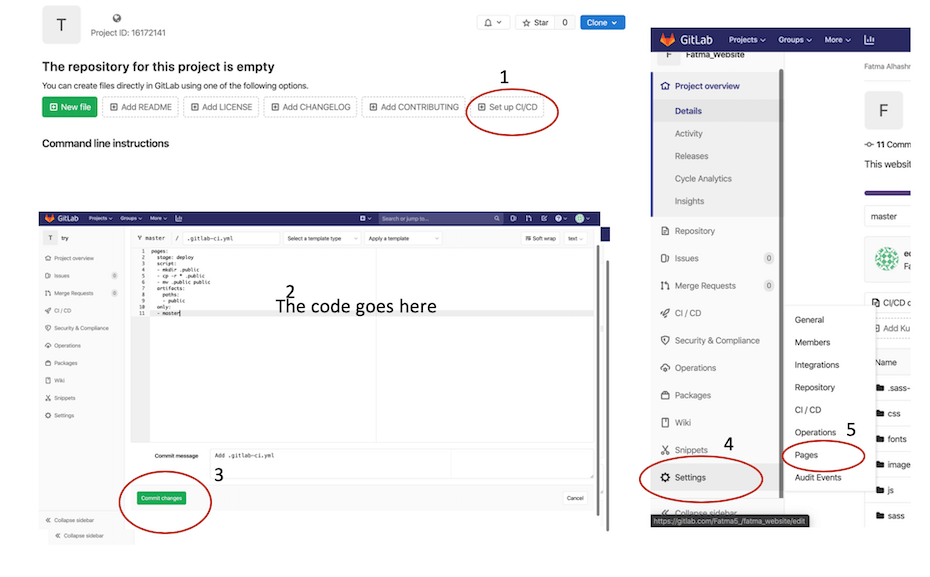Open the user avatar menu in the editor header
Image resolution: width=930 pixels, height=577 pixels.
pos(582,218)
